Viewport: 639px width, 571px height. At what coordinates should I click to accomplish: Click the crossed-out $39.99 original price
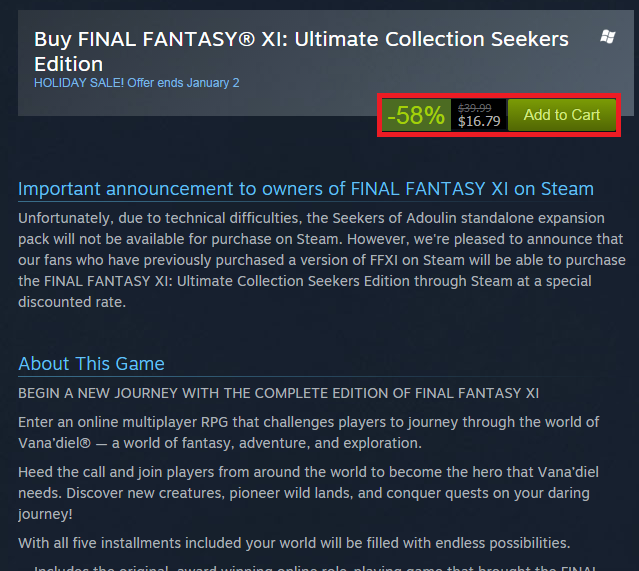[x=474, y=107]
